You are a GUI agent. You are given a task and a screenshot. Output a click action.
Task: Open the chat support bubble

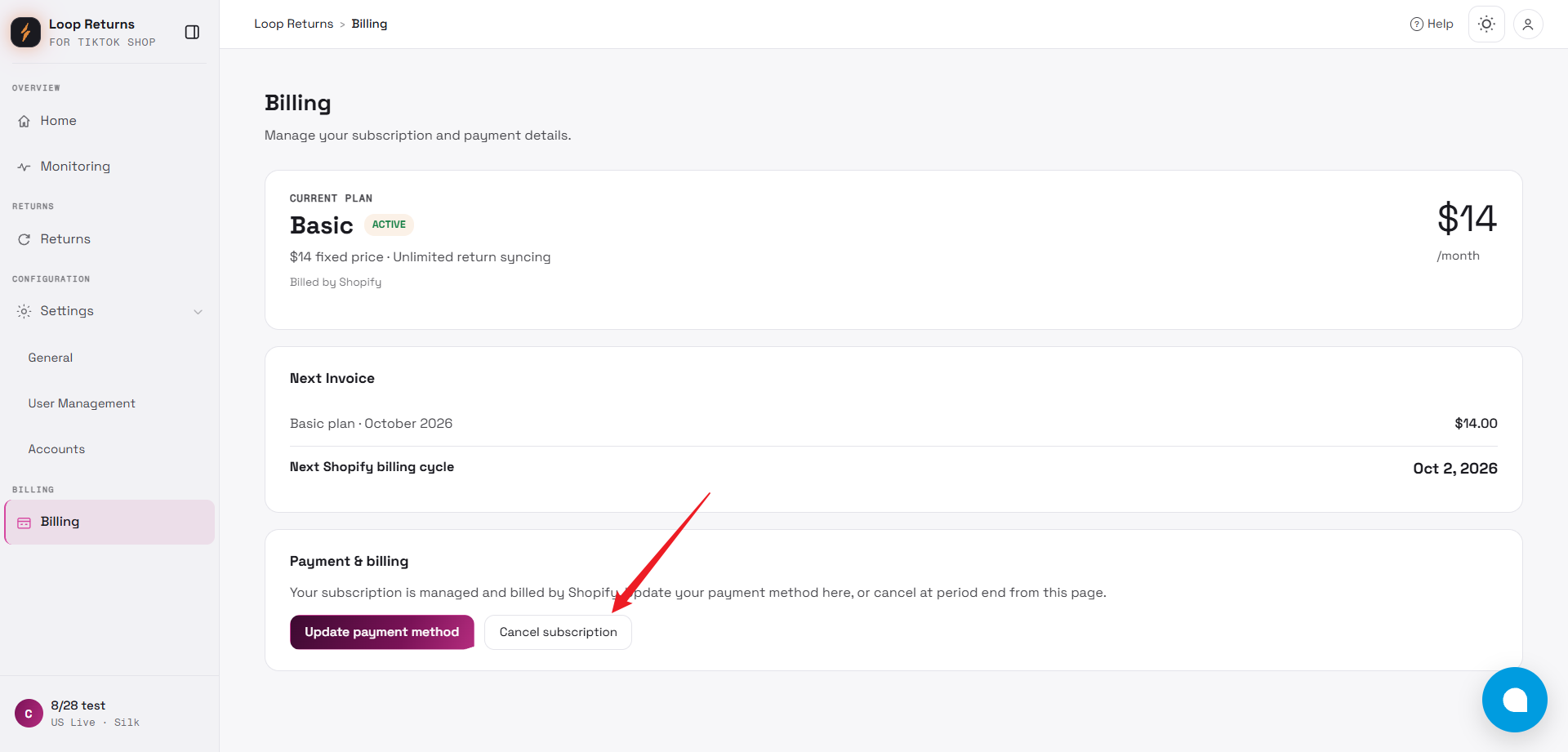pos(1515,700)
